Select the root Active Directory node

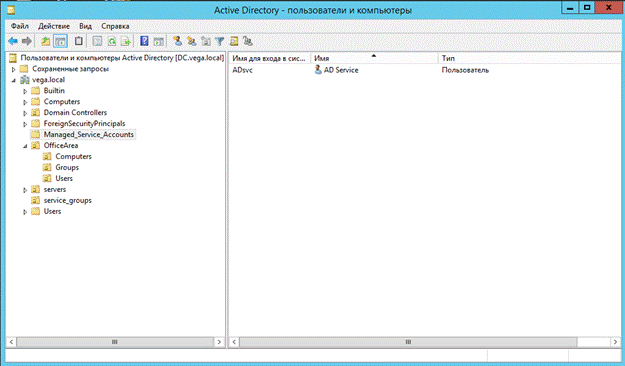(x=122, y=58)
